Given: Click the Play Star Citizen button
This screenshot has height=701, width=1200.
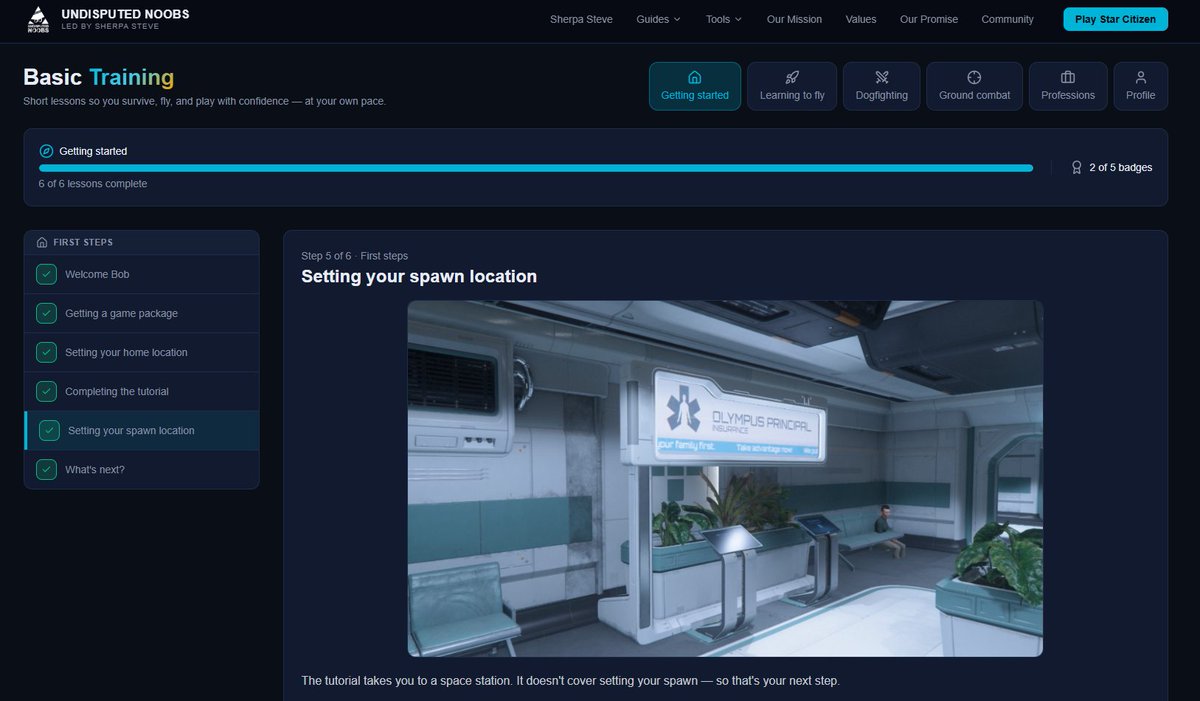Looking at the screenshot, I should [x=1115, y=19].
